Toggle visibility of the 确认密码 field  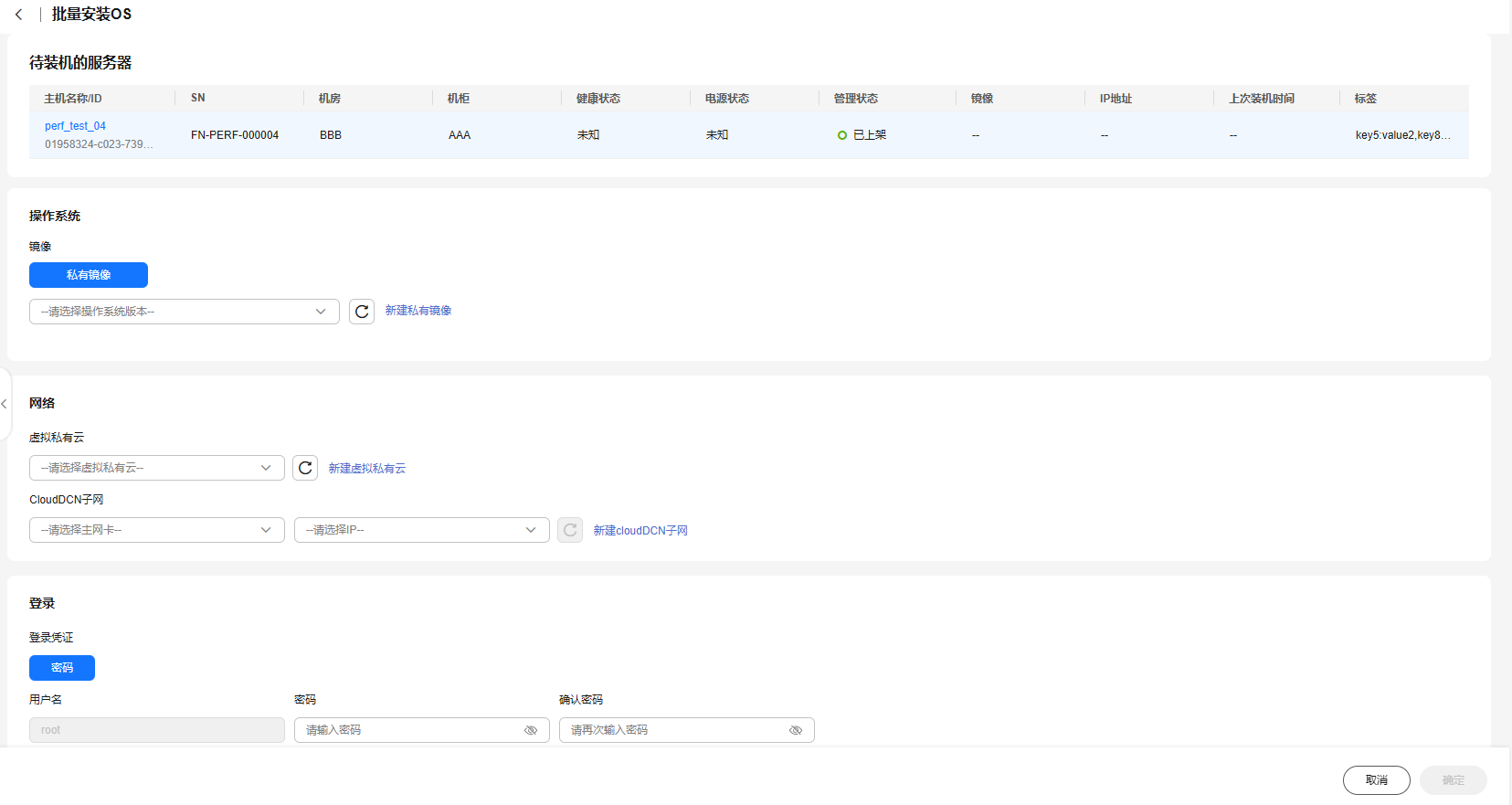tap(796, 730)
